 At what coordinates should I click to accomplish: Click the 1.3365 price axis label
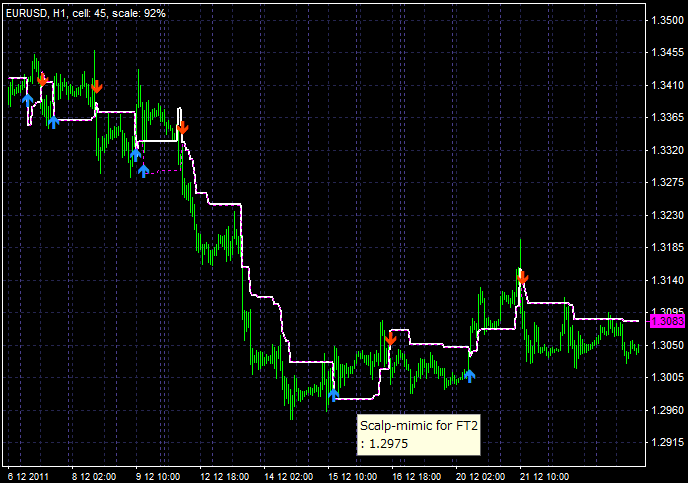tap(667, 118)
